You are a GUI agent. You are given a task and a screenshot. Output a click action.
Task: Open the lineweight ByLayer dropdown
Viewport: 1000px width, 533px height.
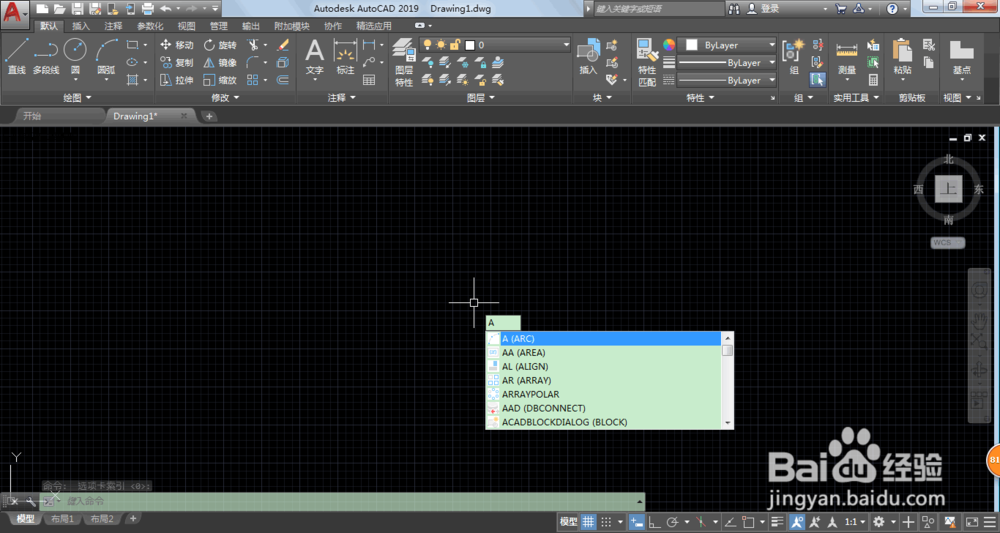coord(727,62)
